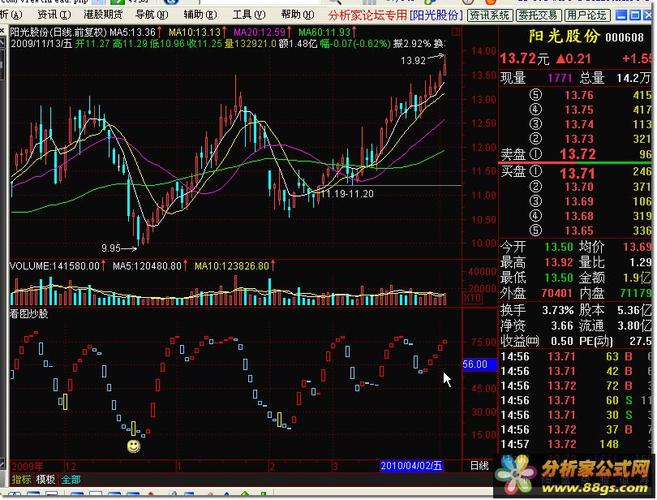Click the smiley face buy signal icon

click(134, 446)
